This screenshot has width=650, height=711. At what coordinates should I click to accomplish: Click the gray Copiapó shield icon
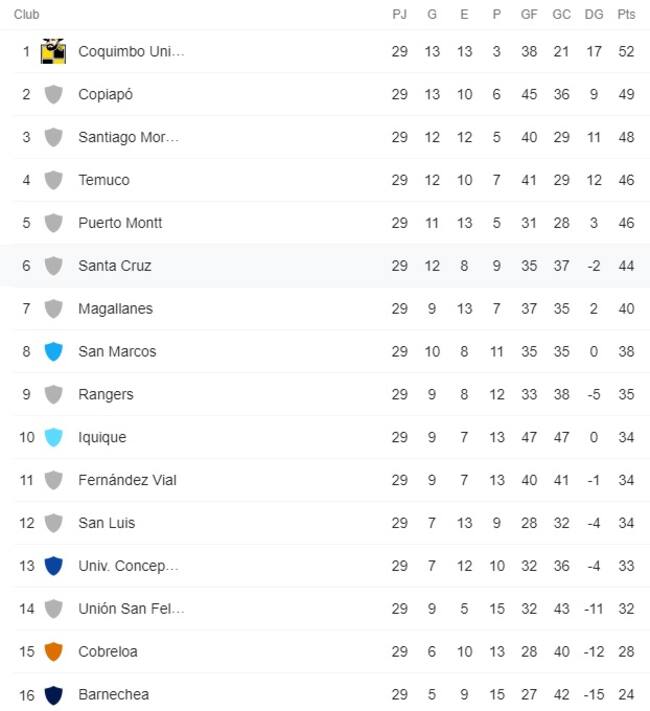[x=54, y=94]
